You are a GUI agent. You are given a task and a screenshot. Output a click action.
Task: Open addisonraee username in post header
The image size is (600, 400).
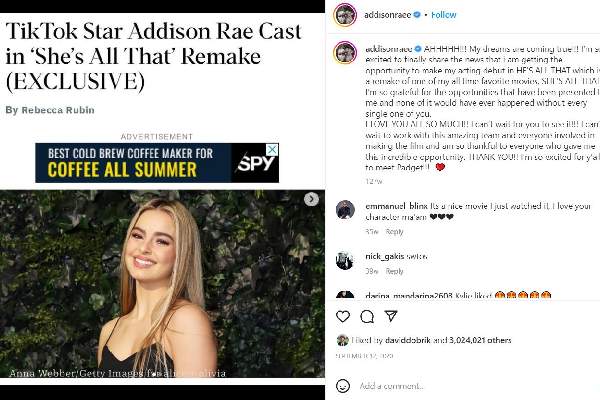pos(387,15)
